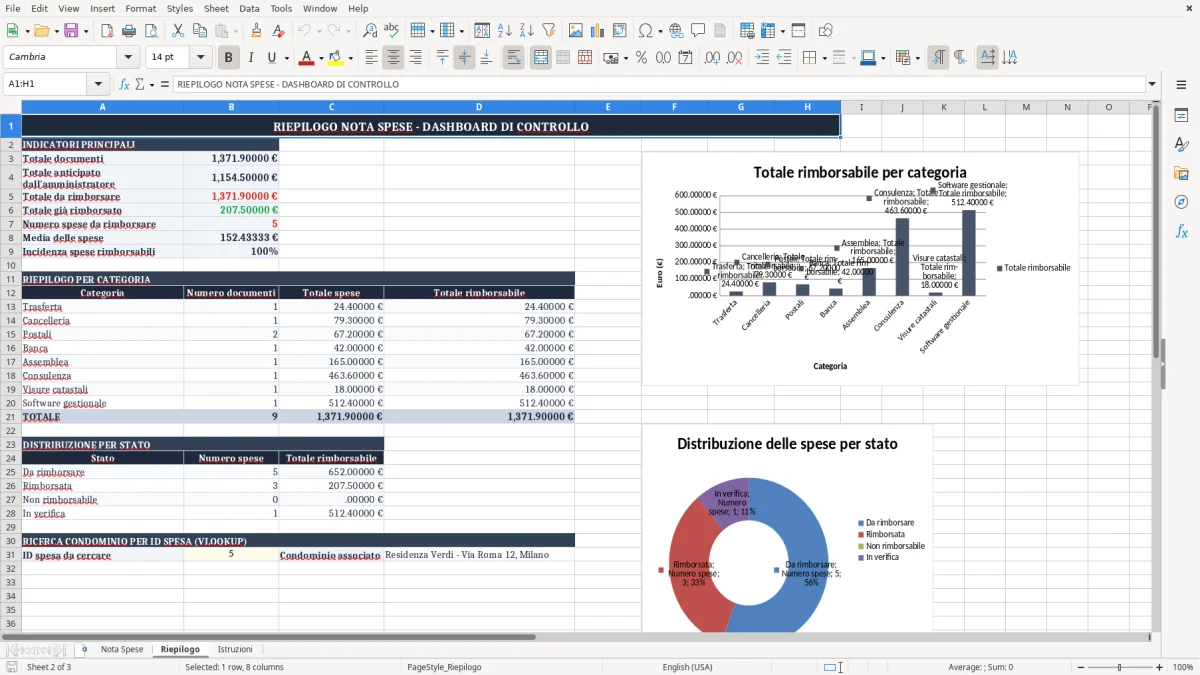This screenshot has height=675, width=1200.
Task: Click Sort Ascending icon
Action: 505,31
